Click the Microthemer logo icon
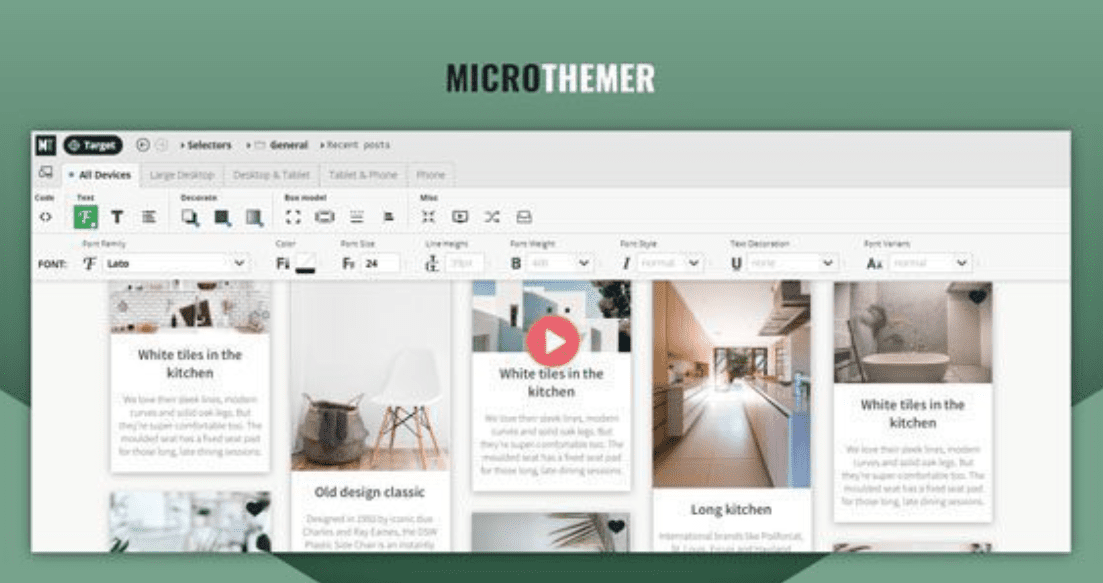Viewport: 1103px width, 583px height. 45,145
